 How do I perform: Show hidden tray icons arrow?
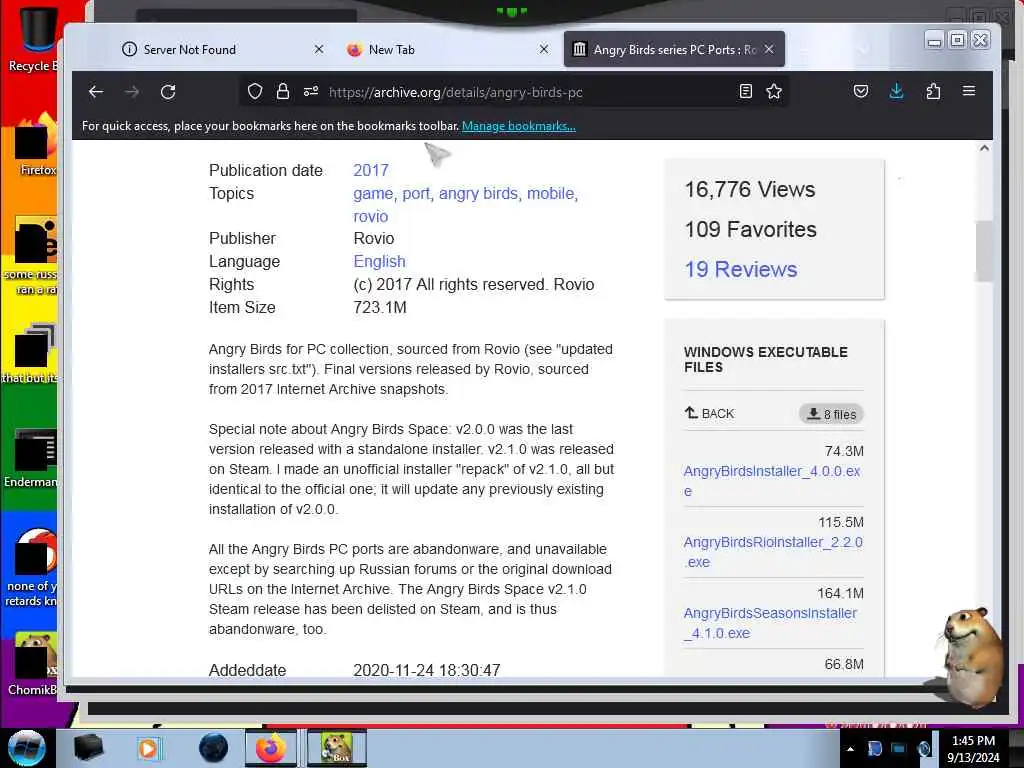(850, 749)
